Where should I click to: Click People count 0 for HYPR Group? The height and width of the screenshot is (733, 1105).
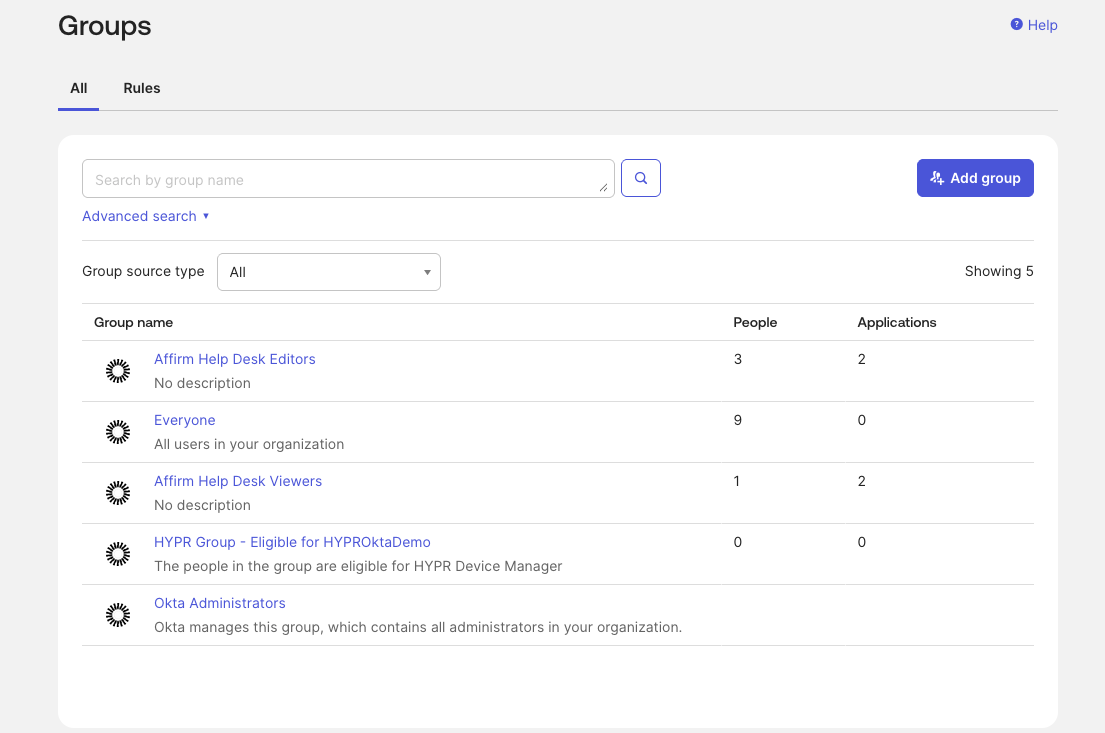[x=737, y=542]
